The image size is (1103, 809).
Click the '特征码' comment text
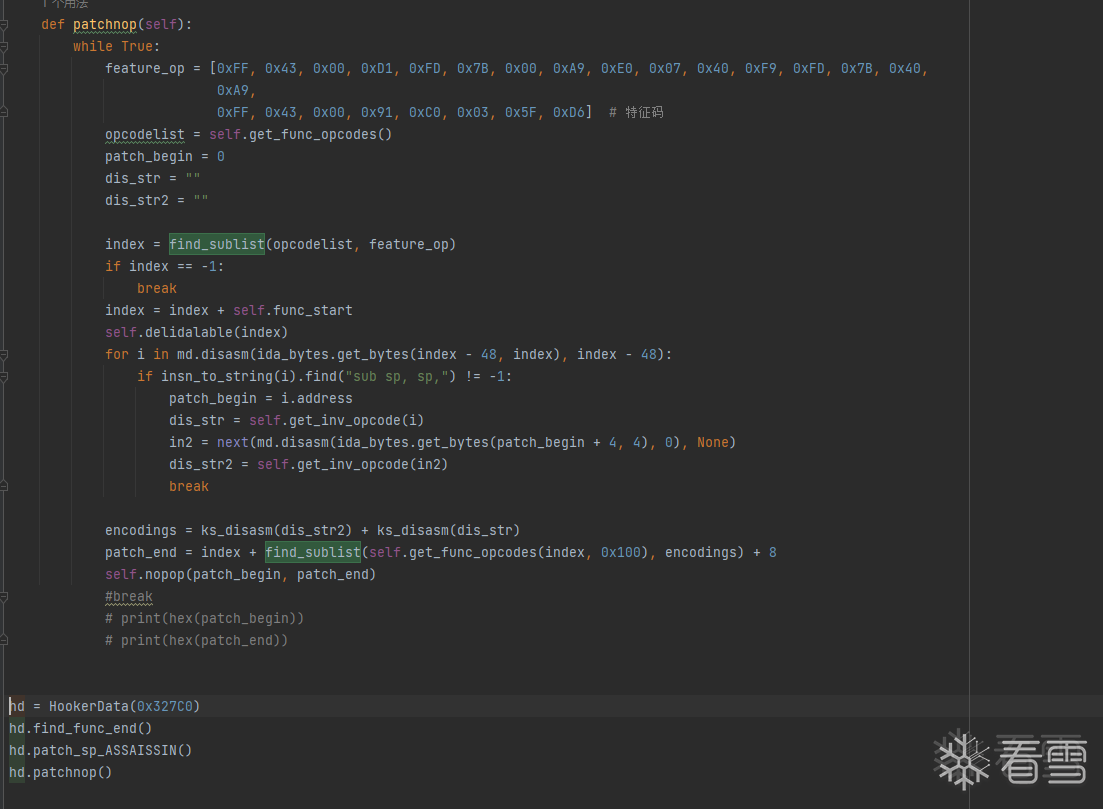[644, 112]
